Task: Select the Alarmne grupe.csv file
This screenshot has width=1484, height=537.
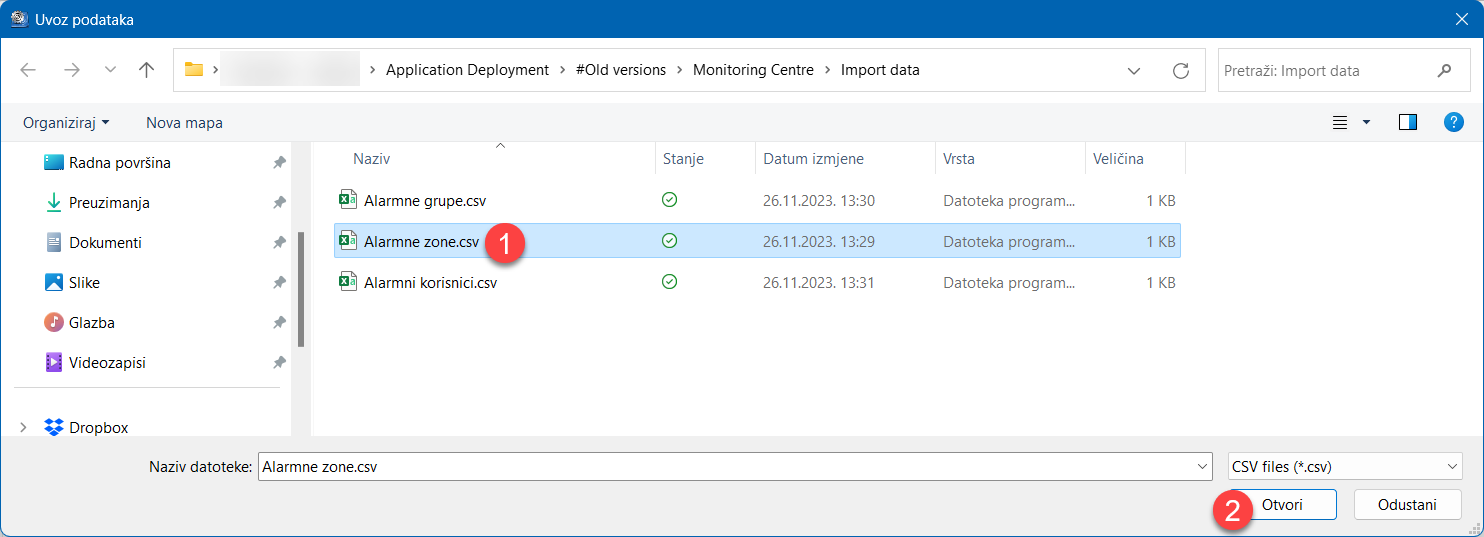Action: coord(424,201)
